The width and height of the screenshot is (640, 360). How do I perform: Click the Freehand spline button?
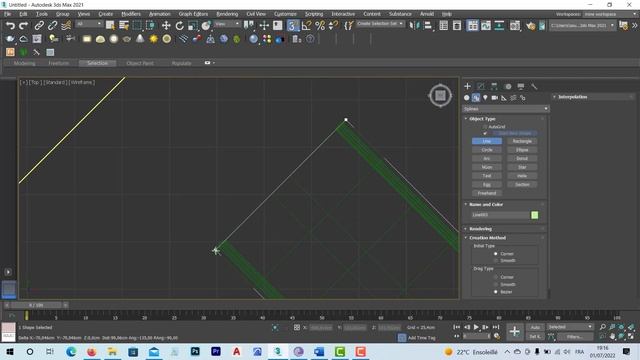(487, 193)
